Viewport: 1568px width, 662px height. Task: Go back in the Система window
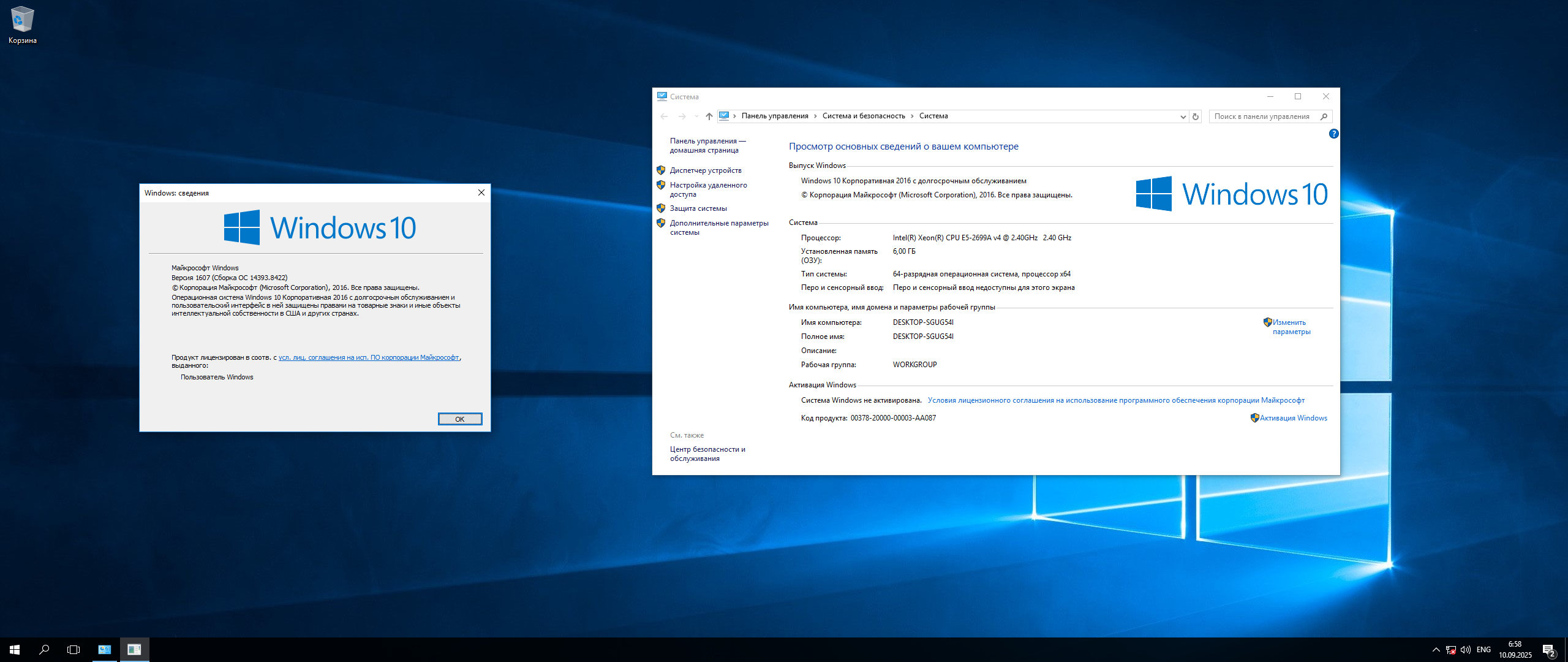[x=665, y=116]
